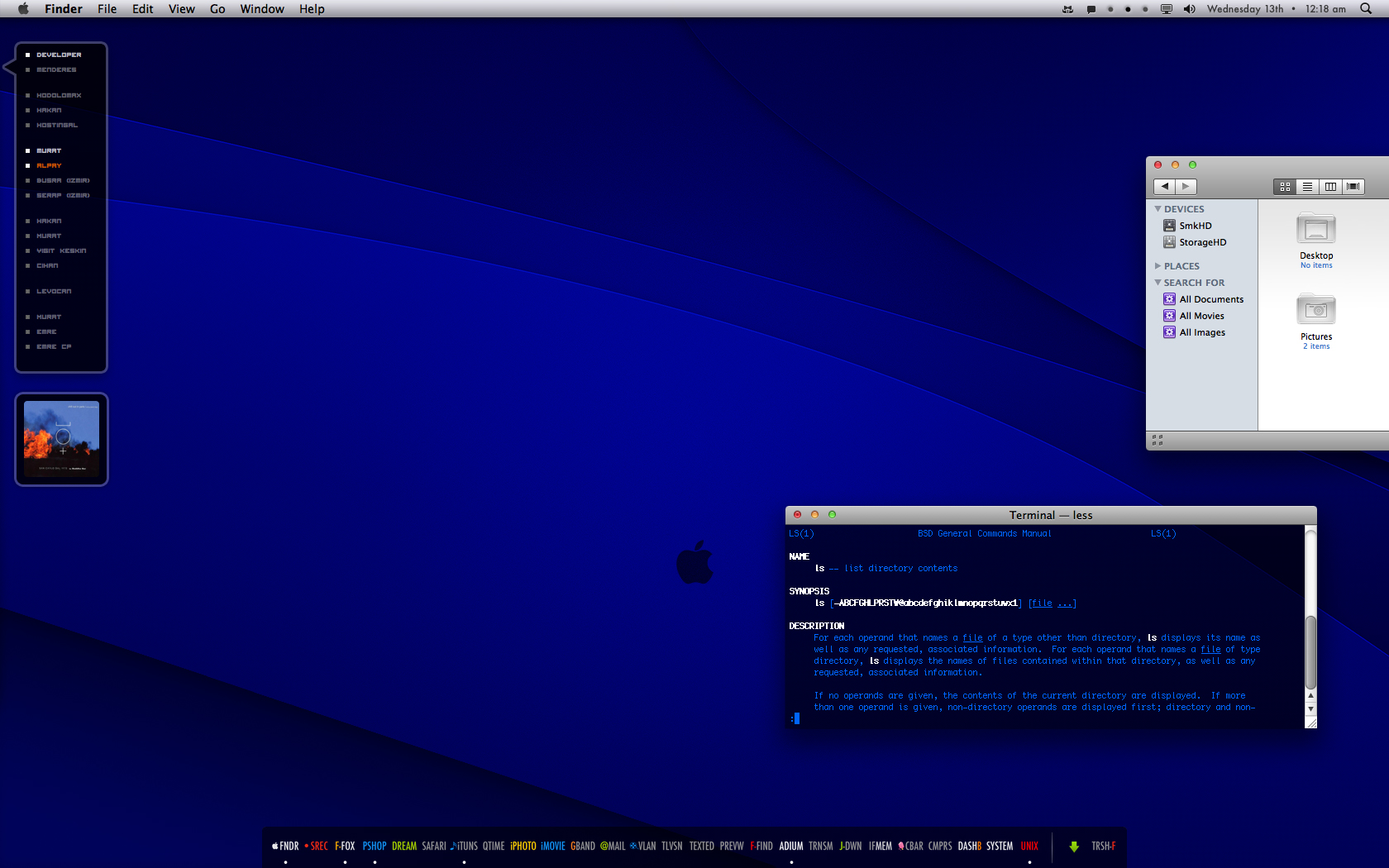Open the Edit menu

[x=143, y=8]
